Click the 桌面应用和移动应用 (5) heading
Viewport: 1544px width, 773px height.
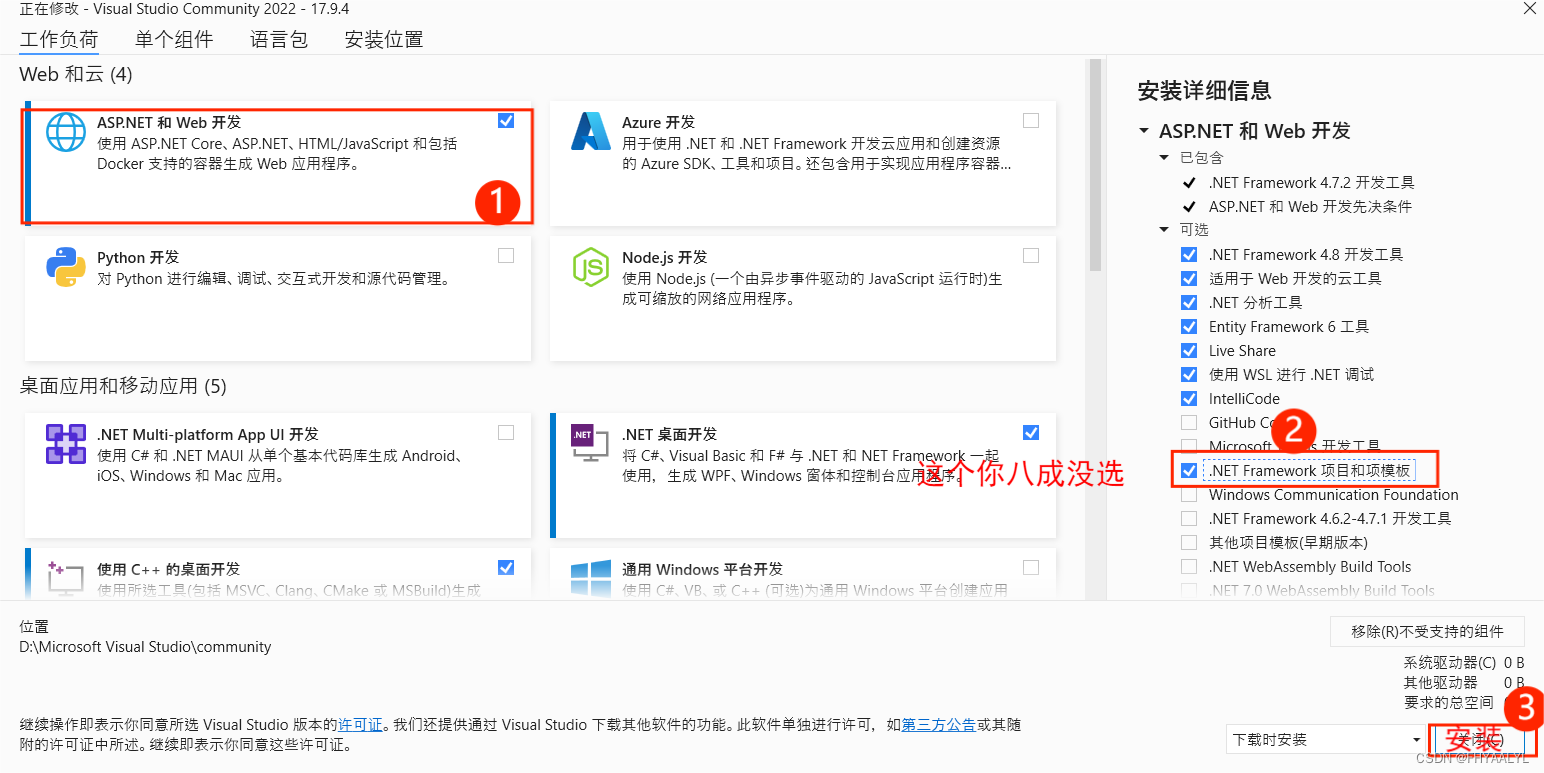click(123, 386)
